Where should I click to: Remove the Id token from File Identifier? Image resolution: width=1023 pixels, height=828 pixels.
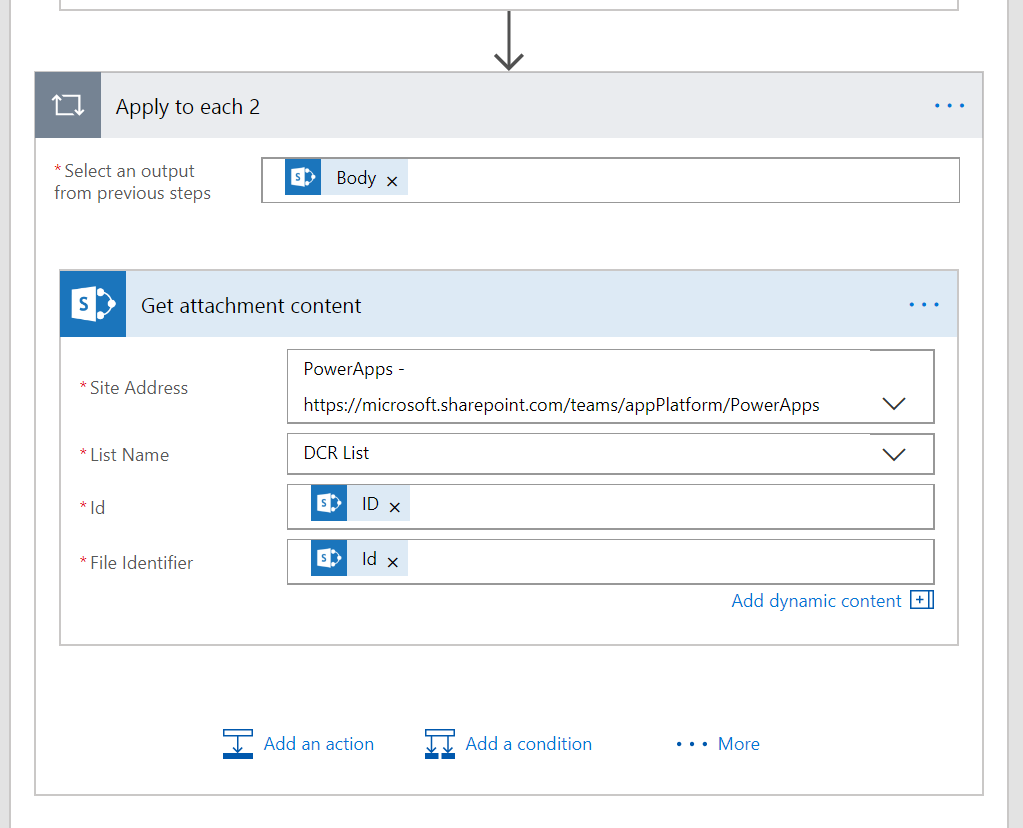[392, 562]
